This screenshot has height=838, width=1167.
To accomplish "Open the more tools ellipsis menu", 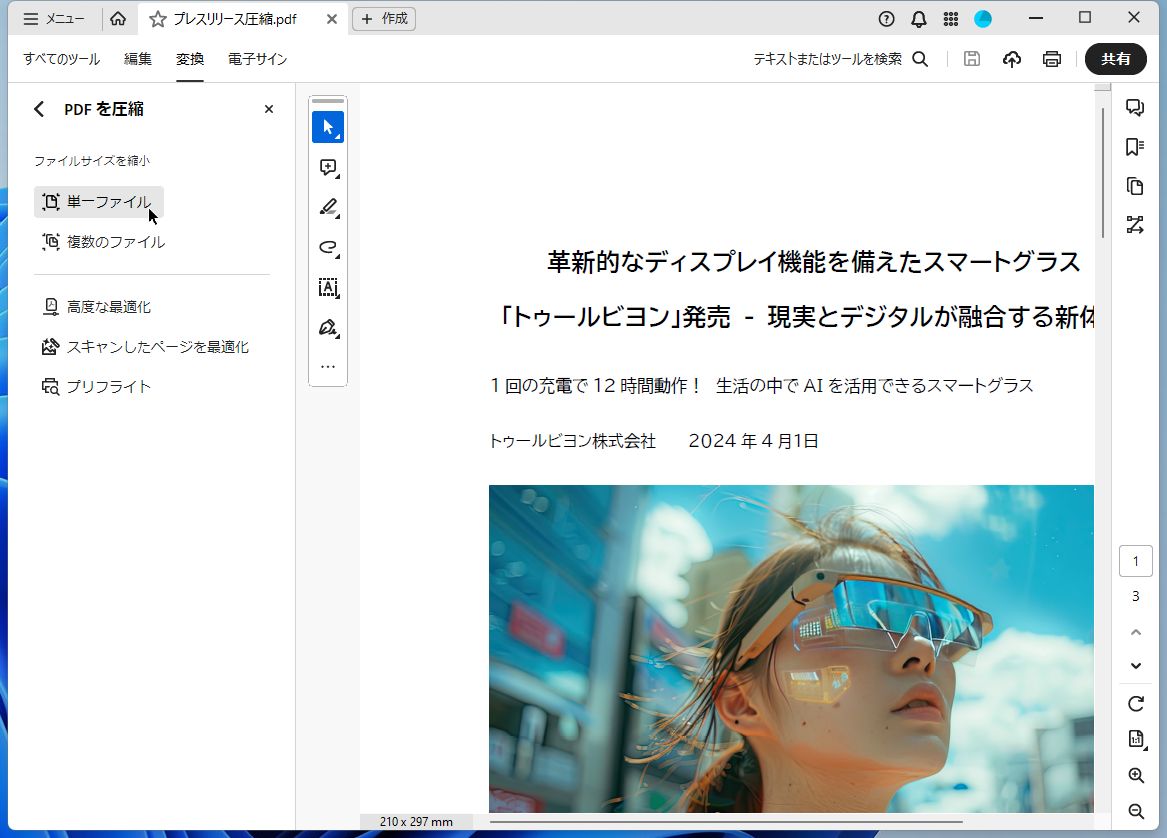I will pos(328,366).
